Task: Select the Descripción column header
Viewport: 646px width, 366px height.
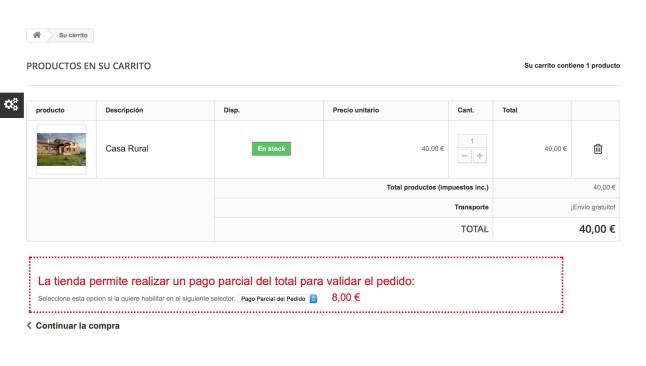Action: (x=124, y=110)
